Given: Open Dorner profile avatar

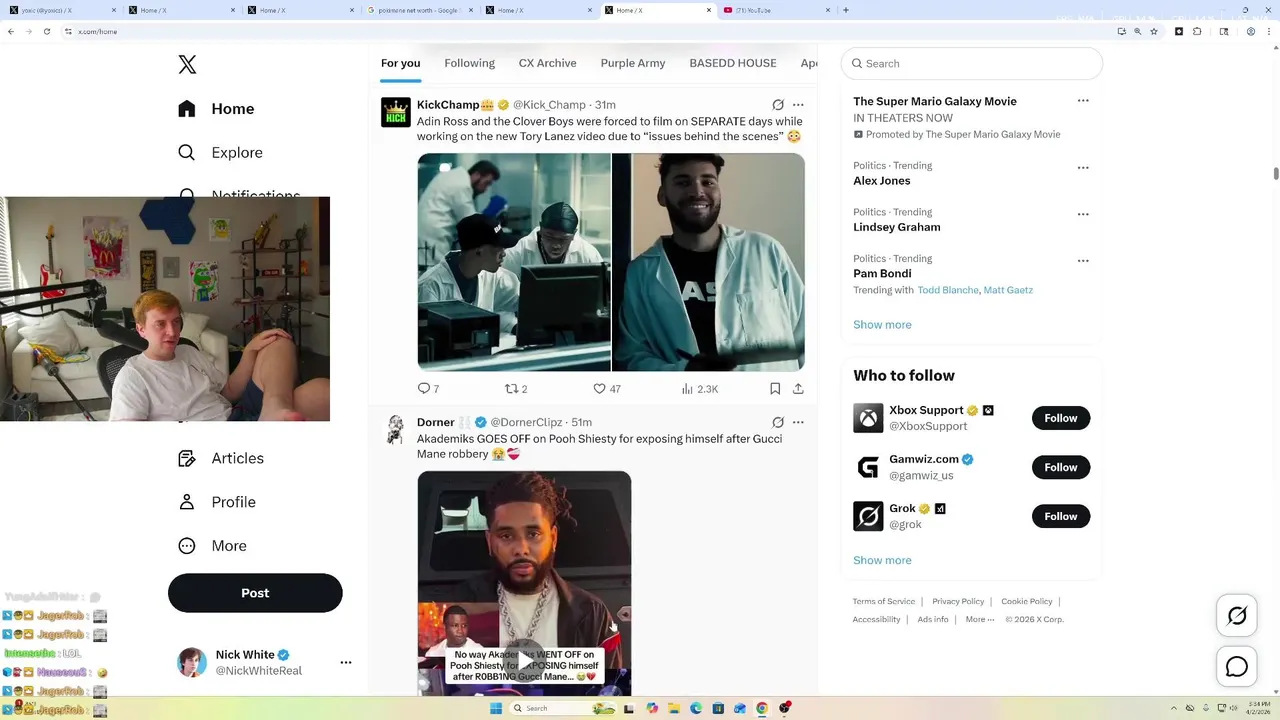Looking at the screenshot, I should (x=396, y=430).
